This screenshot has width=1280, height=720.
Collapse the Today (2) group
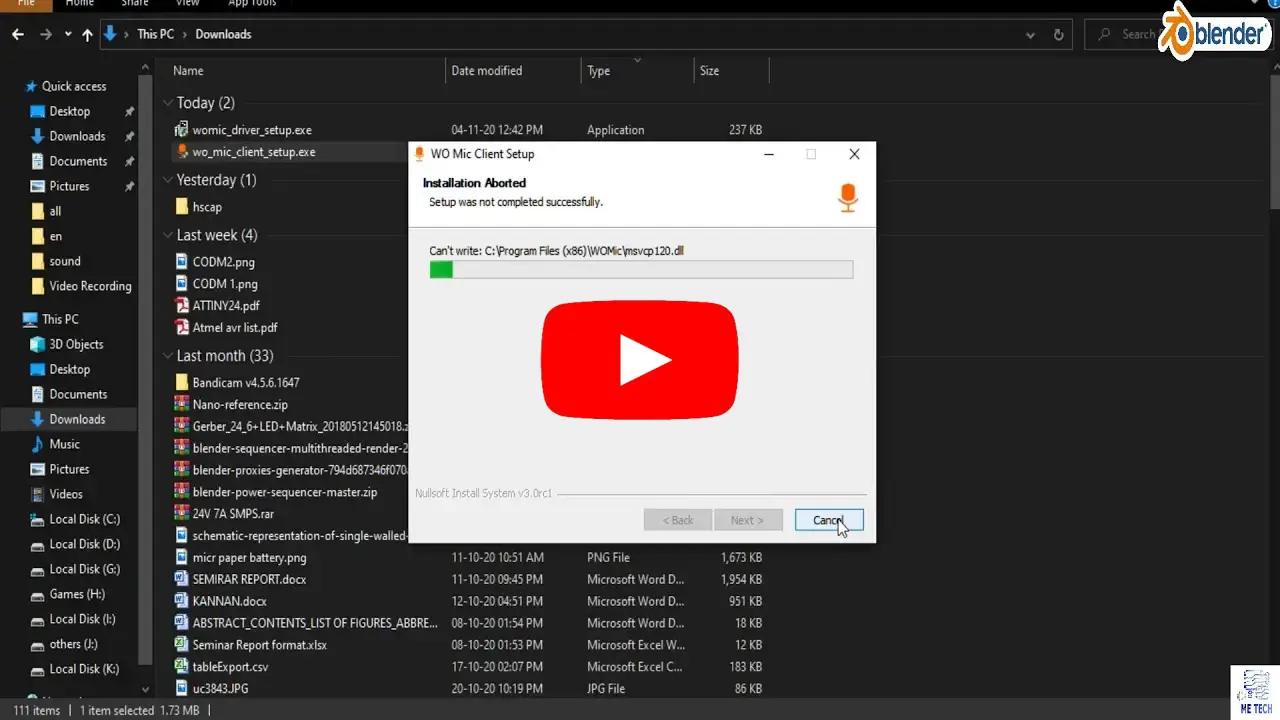coord(168,103)
